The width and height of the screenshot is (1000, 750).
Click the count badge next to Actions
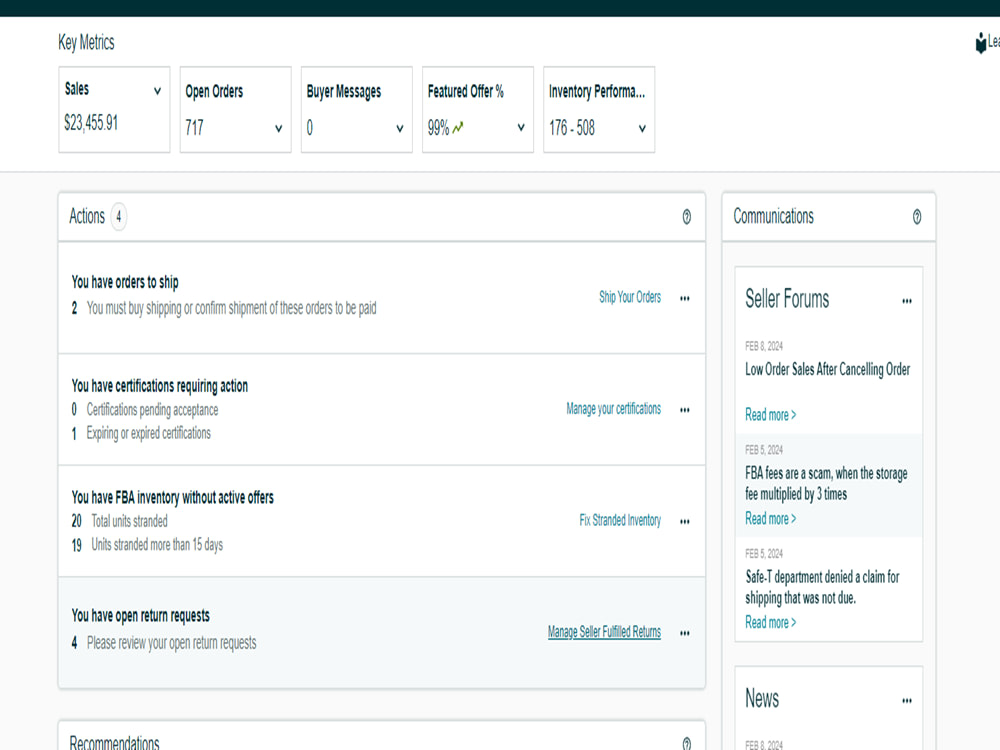(118, 216)
